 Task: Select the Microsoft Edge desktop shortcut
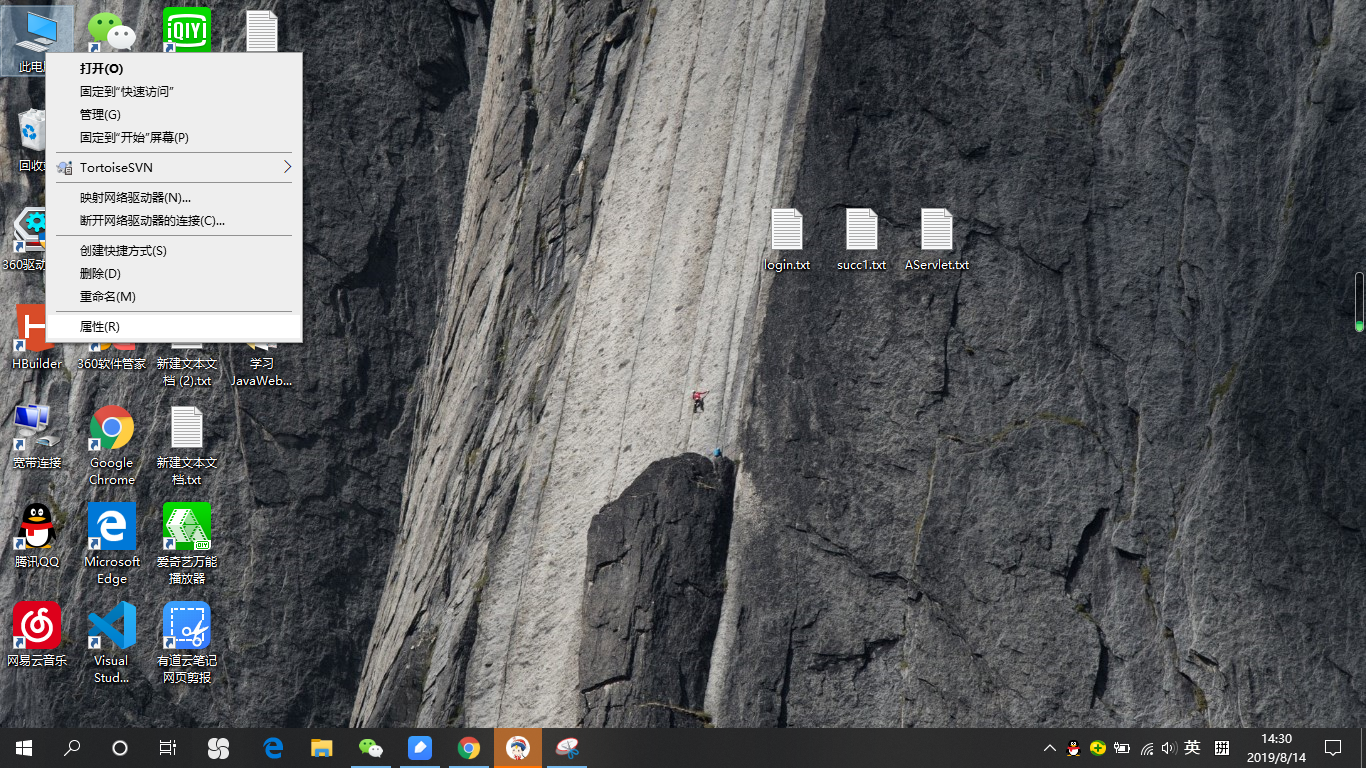(112, 543)
